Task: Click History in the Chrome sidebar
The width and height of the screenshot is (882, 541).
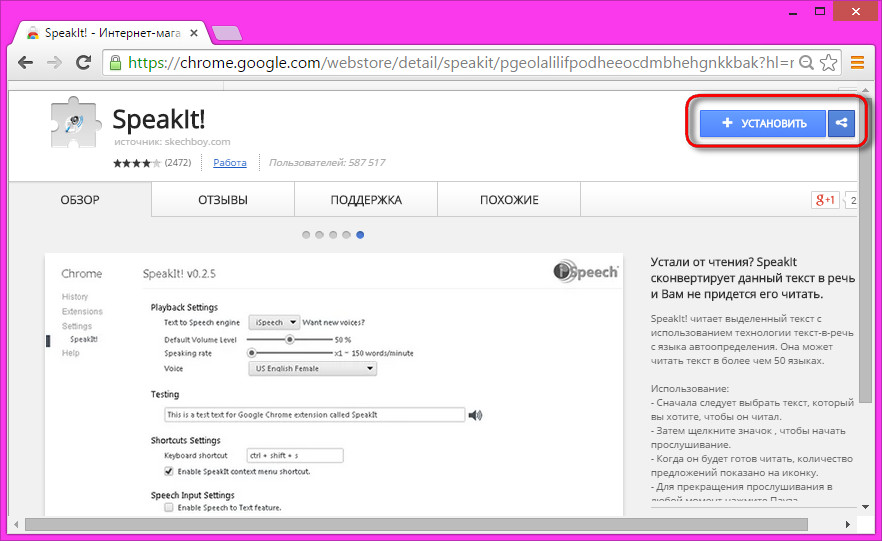Action: tap(75, 296)
